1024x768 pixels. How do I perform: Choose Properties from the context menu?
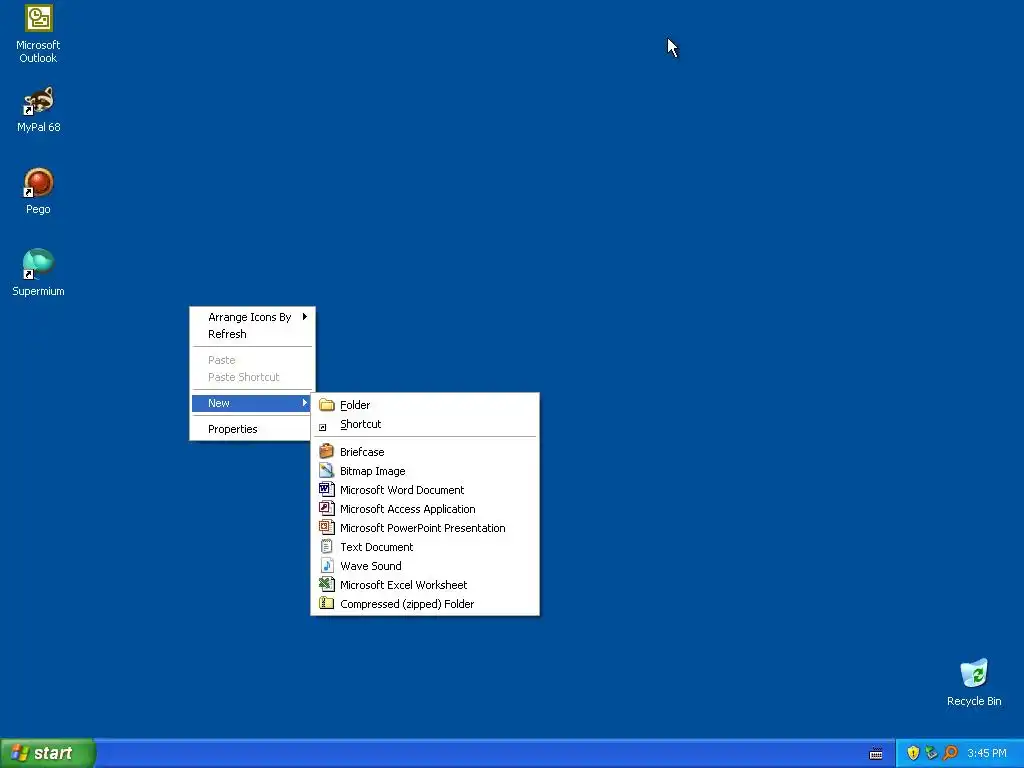click(x=253, y=429)
